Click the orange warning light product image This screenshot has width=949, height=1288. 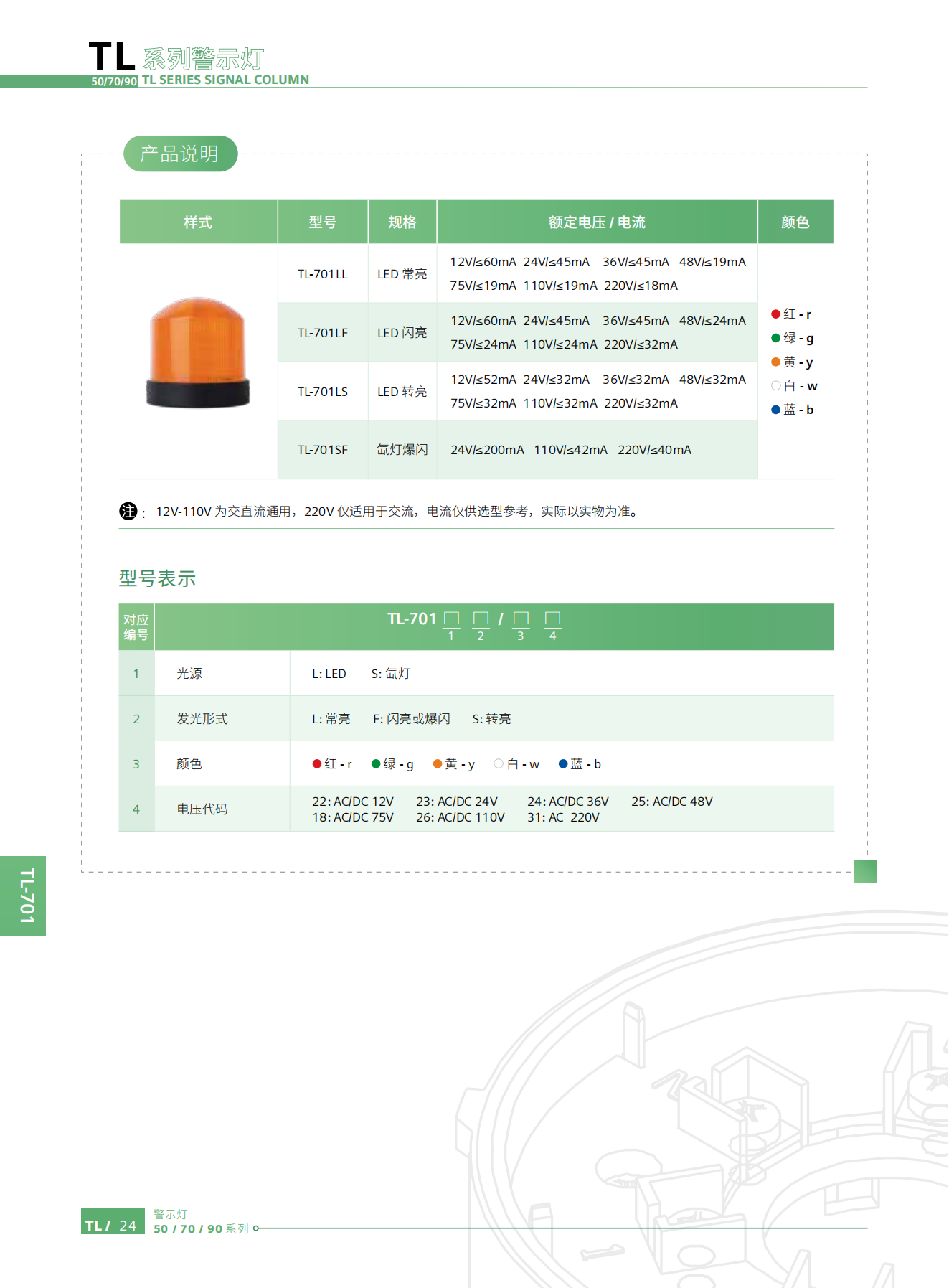click(197, 352)
